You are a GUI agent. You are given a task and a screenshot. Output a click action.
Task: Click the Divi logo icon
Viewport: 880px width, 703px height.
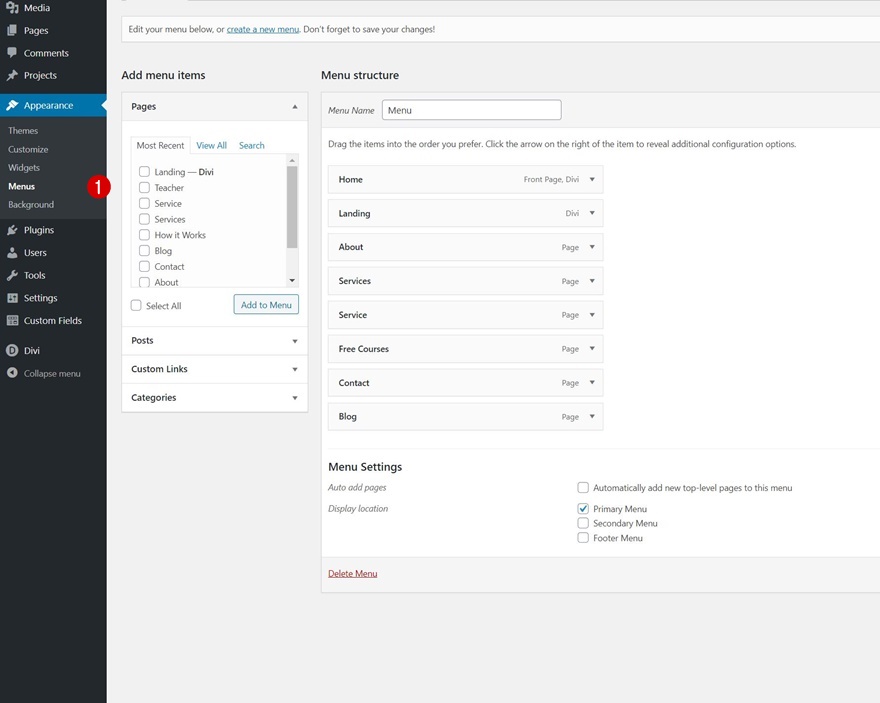[13, 351]
